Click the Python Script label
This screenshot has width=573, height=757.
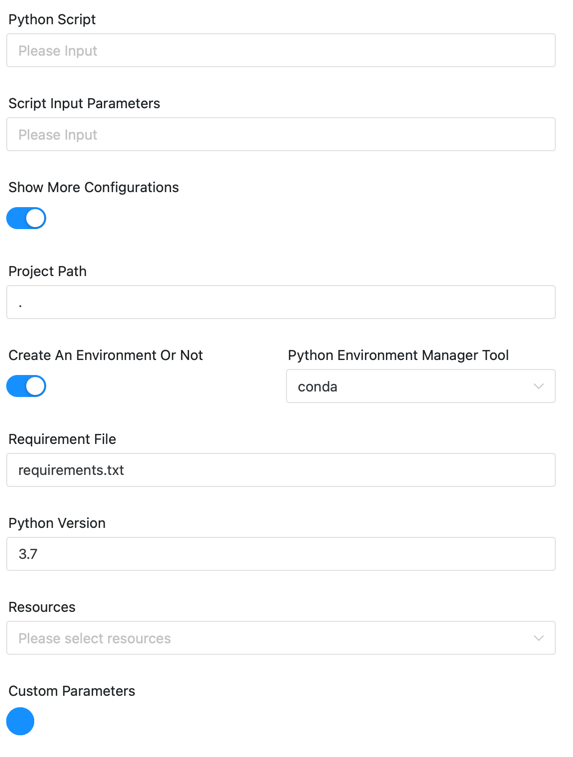point(52,19)
